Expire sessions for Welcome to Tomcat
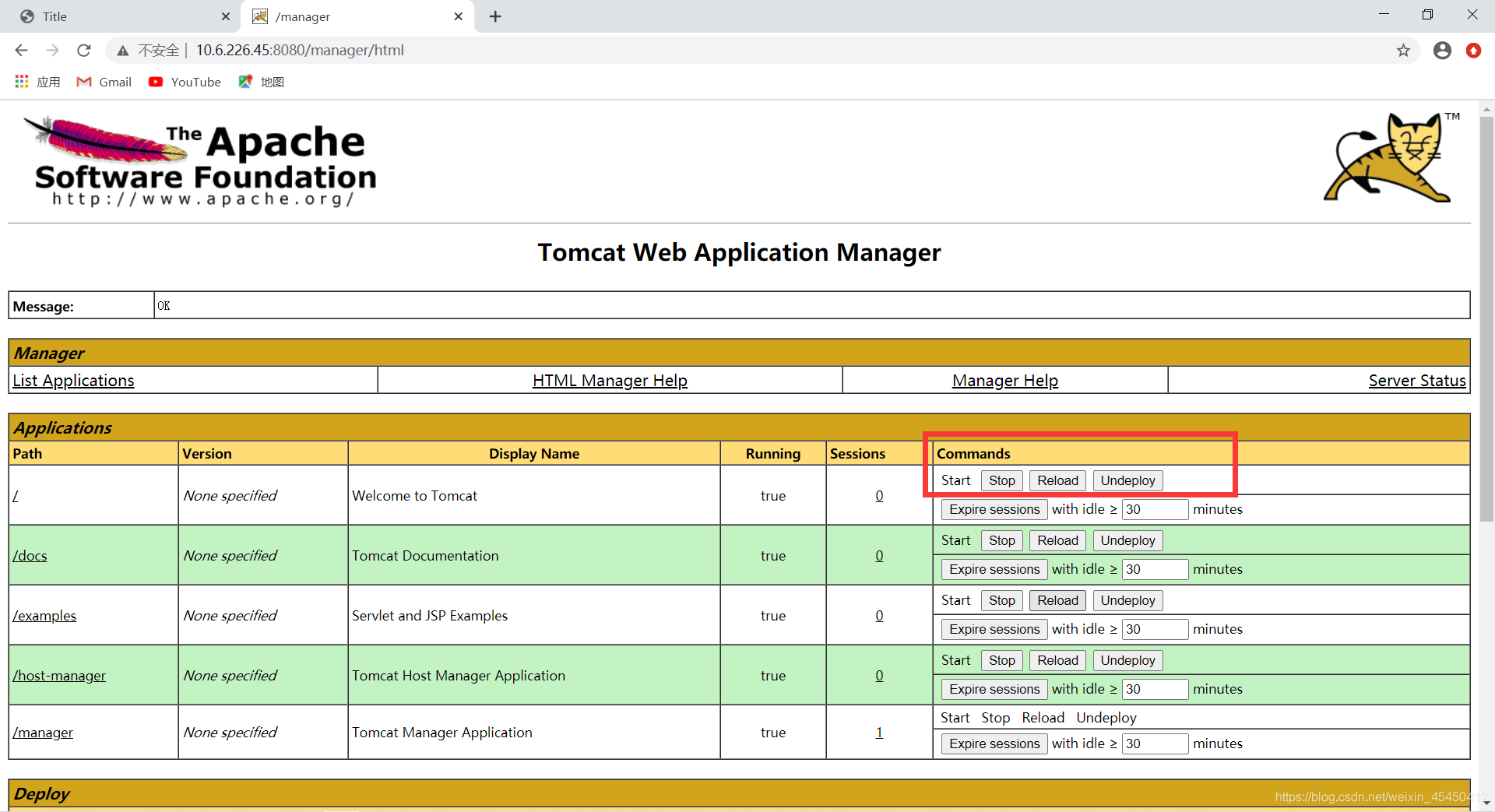Image resolution: width=1495 pixels, height=812 pixels. tap(994, 510)
